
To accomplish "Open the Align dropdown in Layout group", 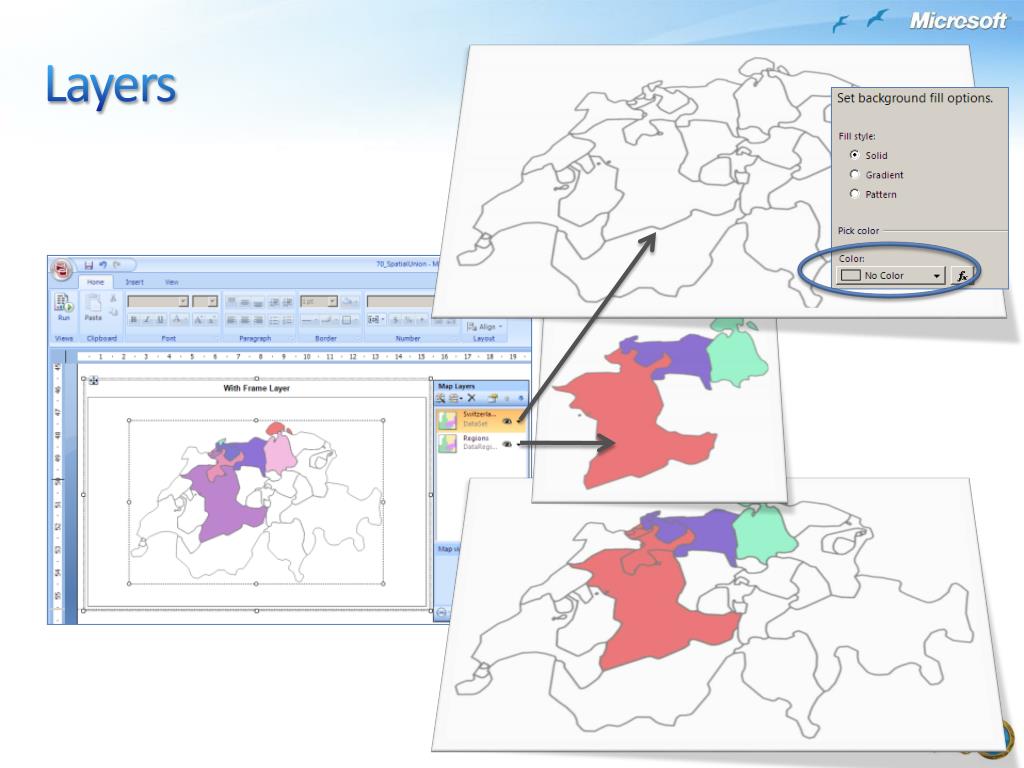I will click(x=484, y=327).
